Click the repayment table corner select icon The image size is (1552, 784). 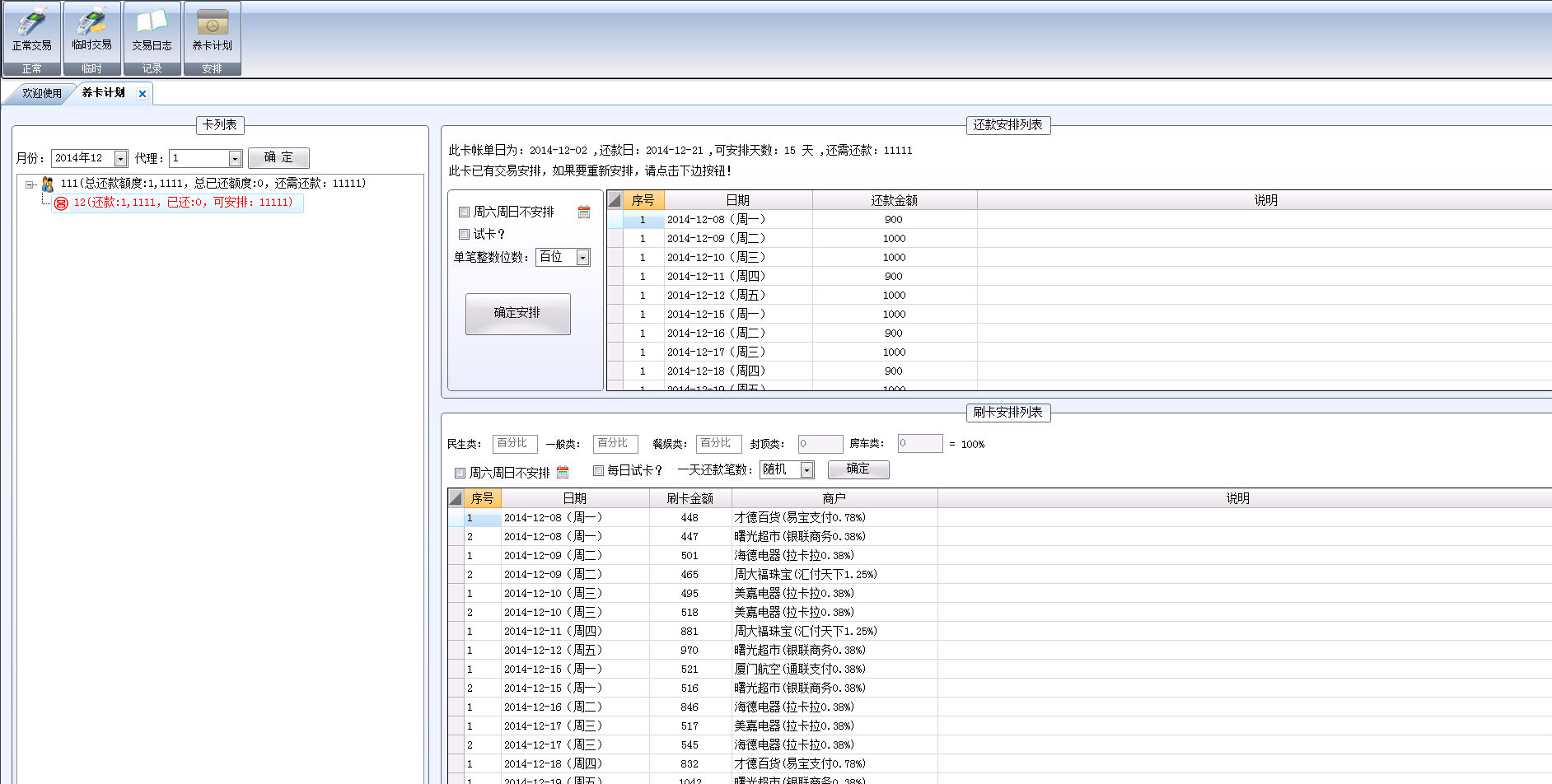click(x=615, y=200)
